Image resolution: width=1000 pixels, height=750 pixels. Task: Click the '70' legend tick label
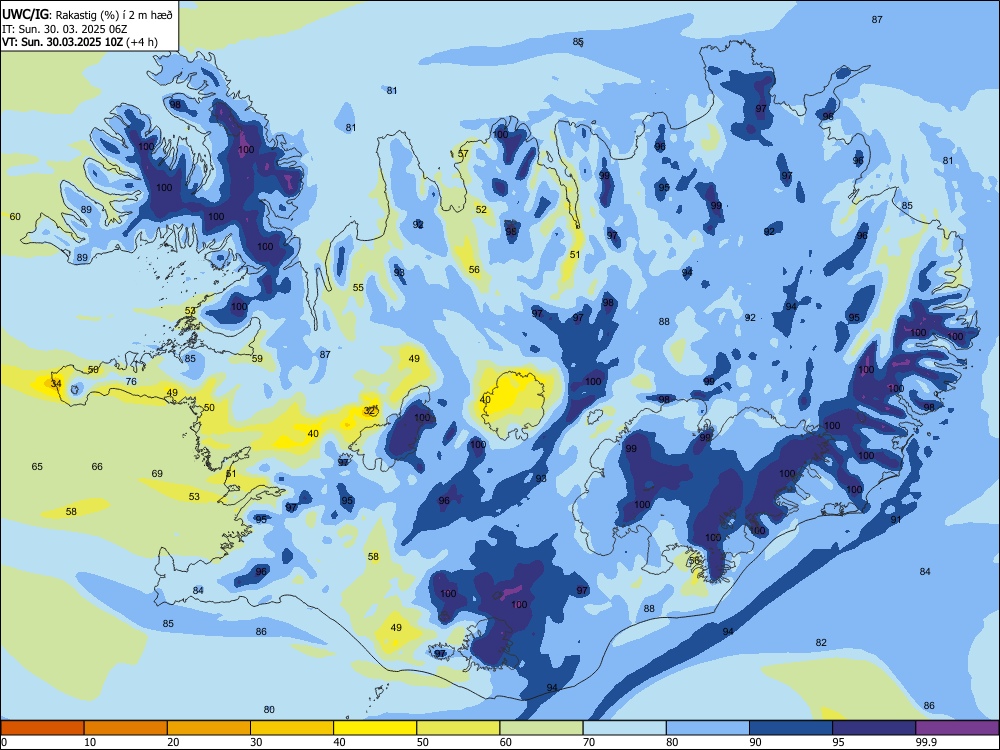click(589, 742)
